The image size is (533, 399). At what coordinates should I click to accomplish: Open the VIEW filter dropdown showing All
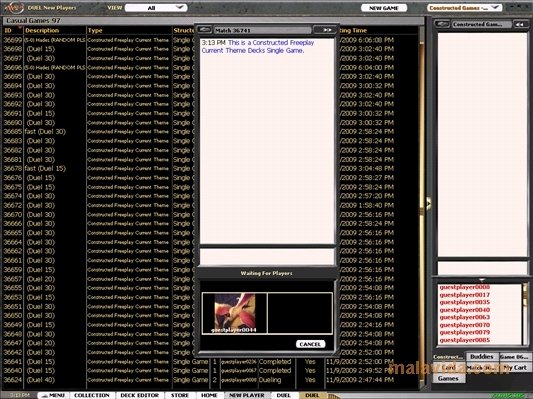click(x=156, y=8)
